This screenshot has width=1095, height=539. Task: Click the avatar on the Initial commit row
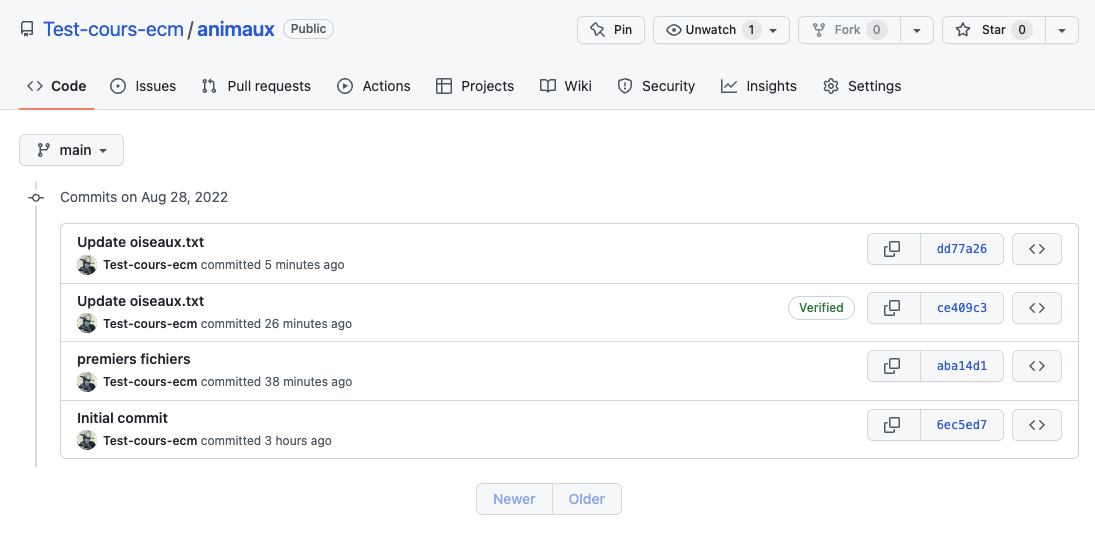(x=87, y=440)
